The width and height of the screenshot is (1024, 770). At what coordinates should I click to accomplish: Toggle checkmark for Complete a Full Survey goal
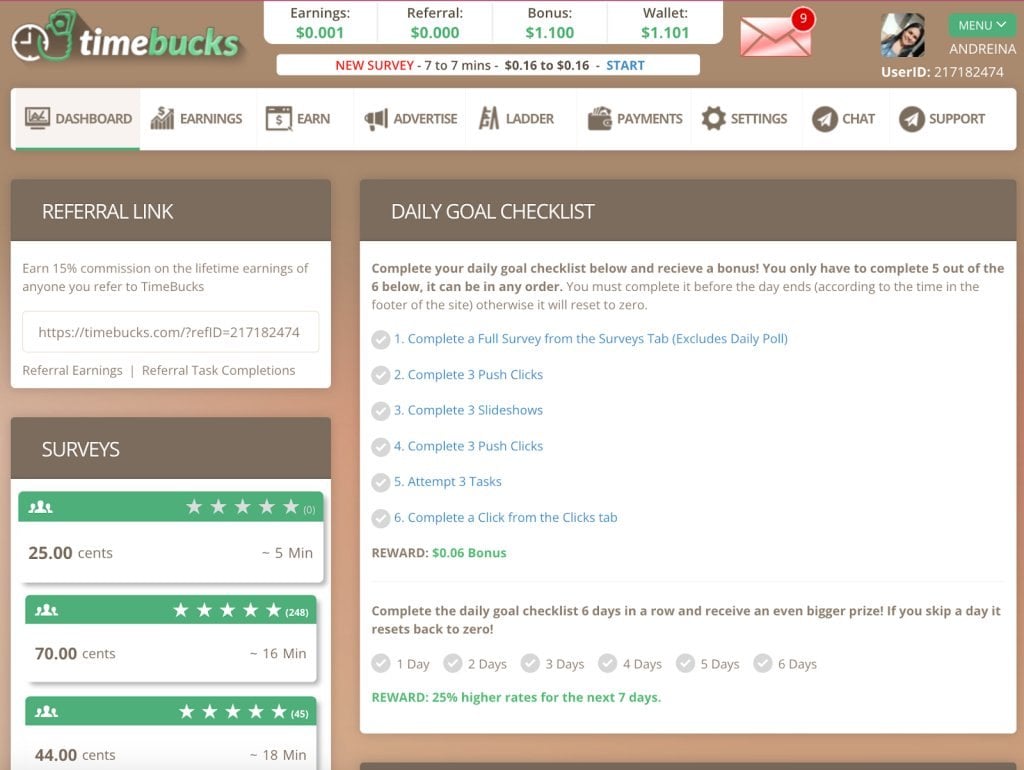click(x=381, y=340)
